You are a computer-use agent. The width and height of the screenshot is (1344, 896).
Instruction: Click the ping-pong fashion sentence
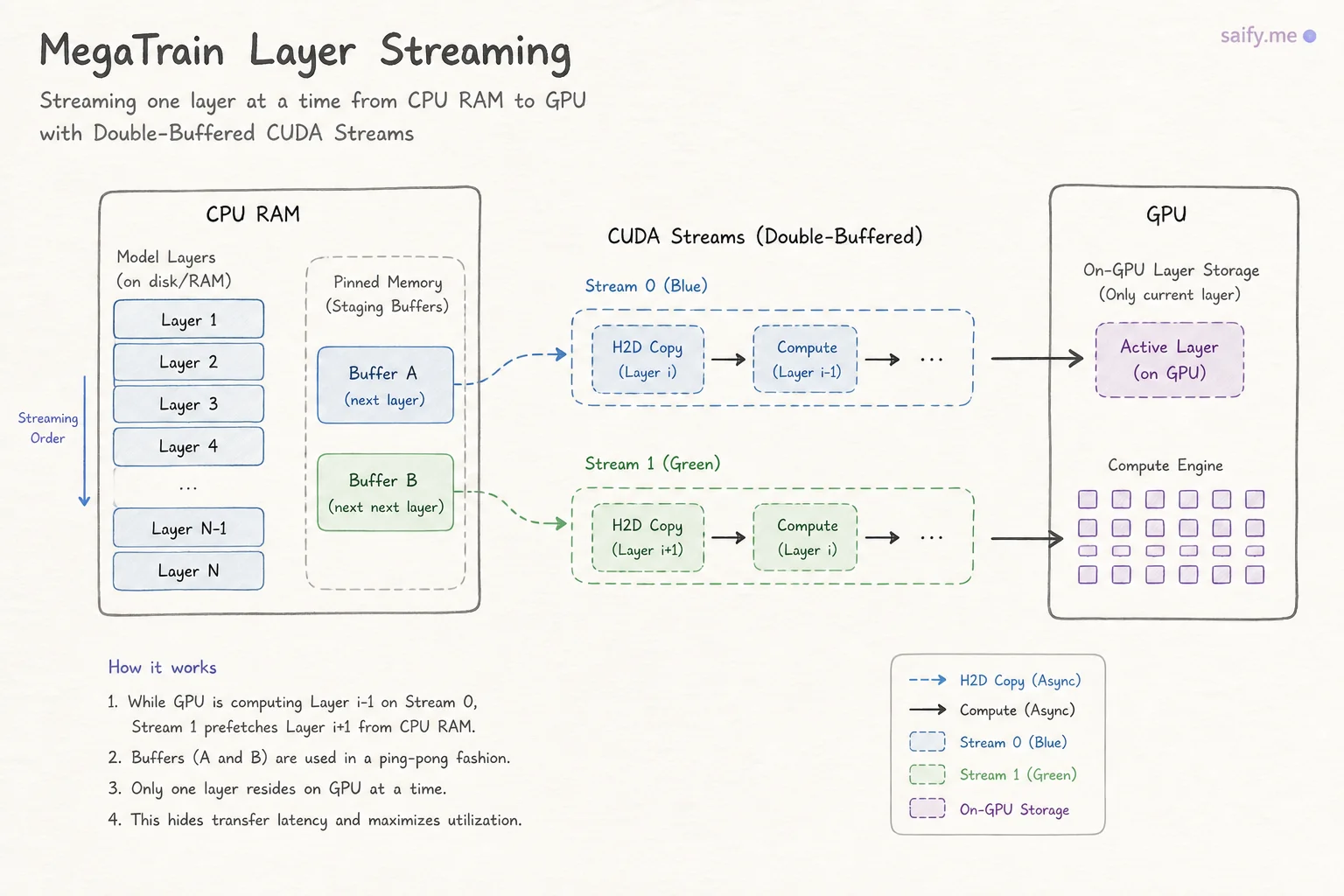coord(309,758)
